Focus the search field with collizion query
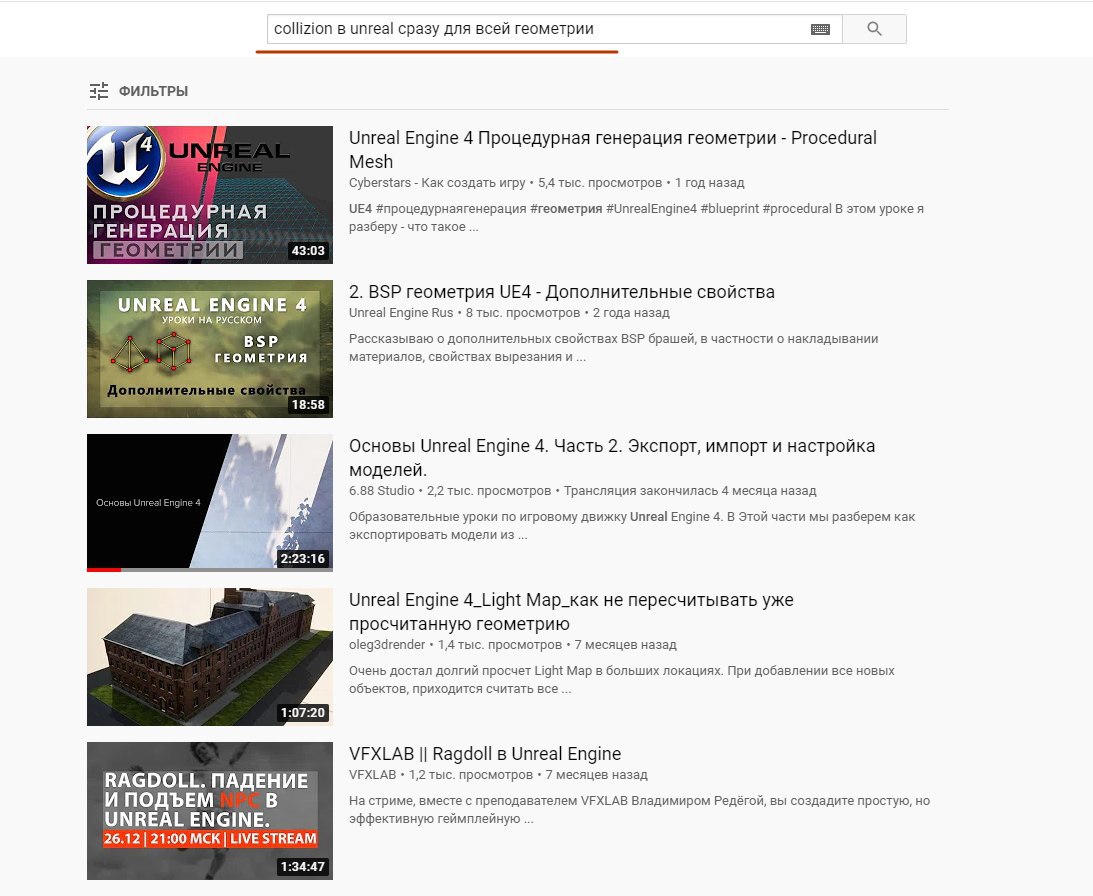 (x=554, y=29)
